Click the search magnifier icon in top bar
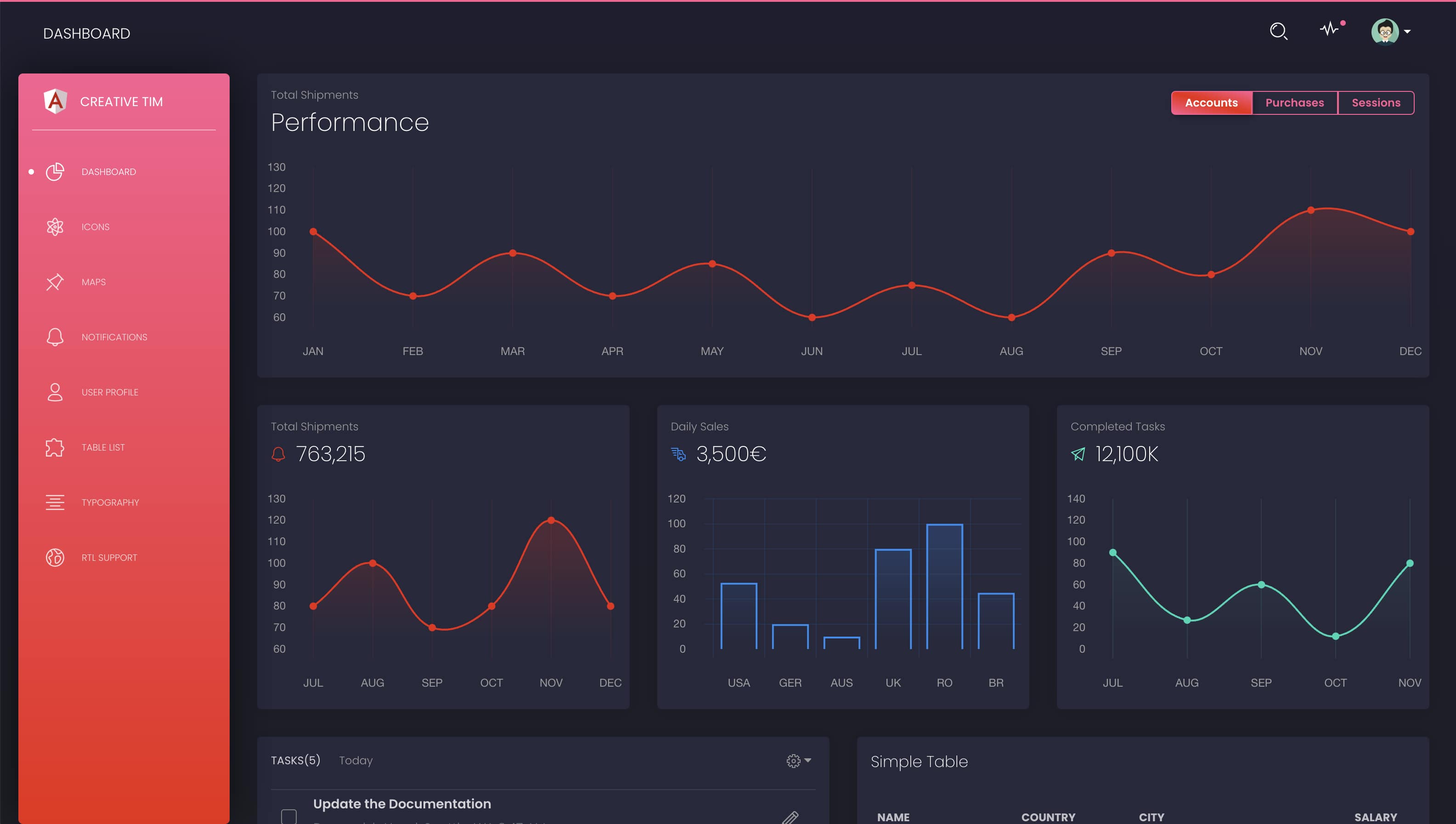The image size is (1456, 824). (1278, 31)
